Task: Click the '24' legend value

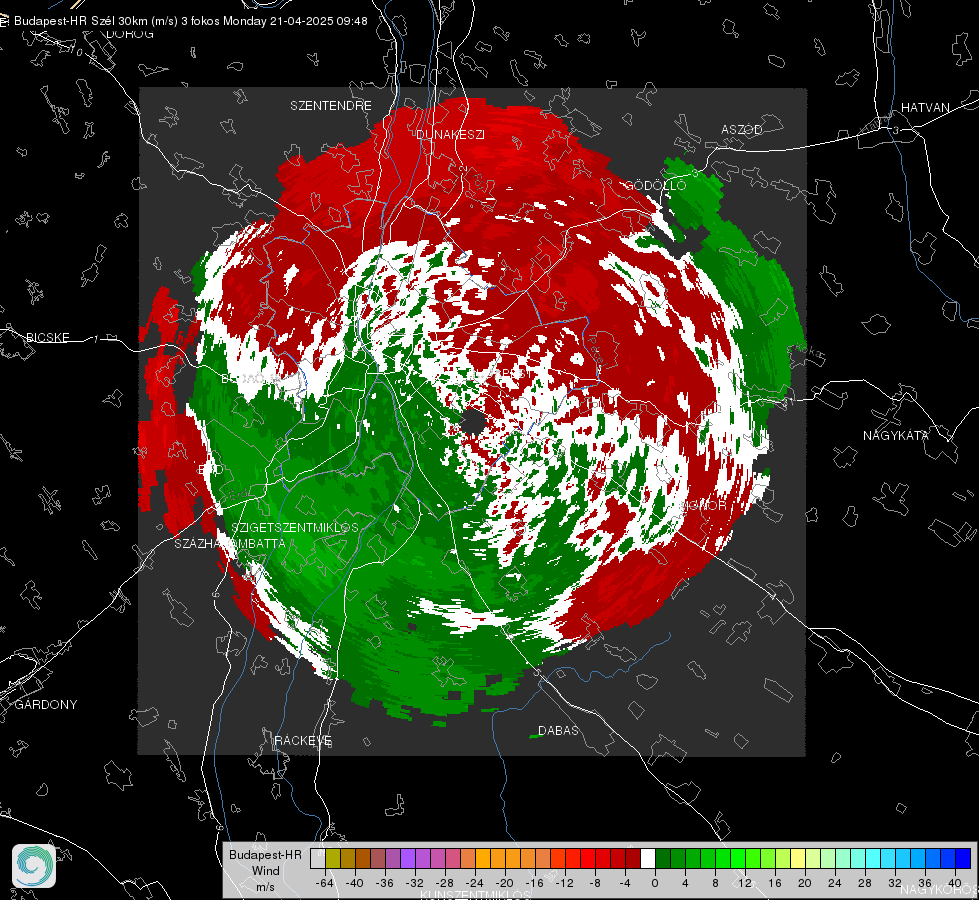Action: pyautogui.click(x=835, y=883)
